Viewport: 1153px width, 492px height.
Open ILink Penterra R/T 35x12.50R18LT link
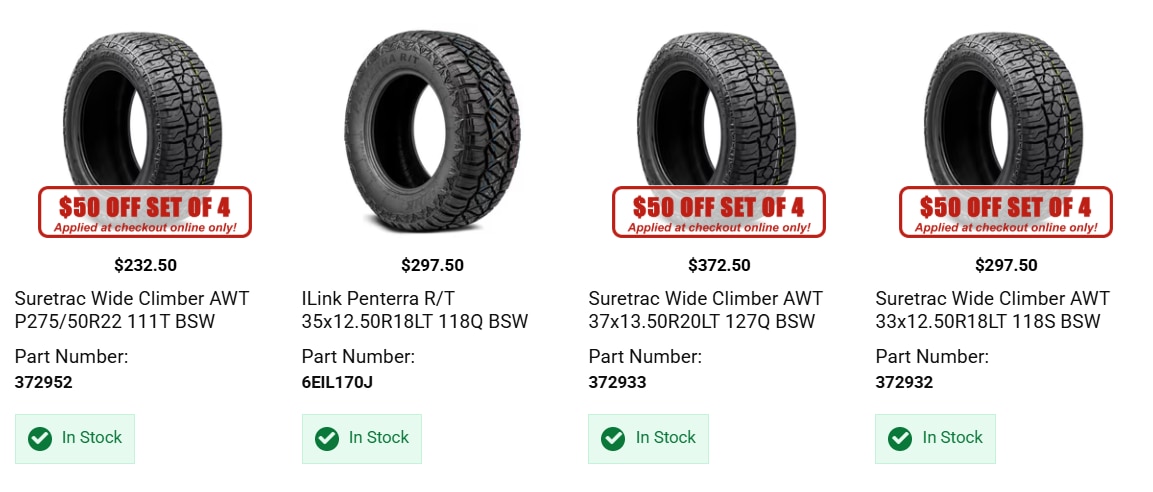point(415,310)
